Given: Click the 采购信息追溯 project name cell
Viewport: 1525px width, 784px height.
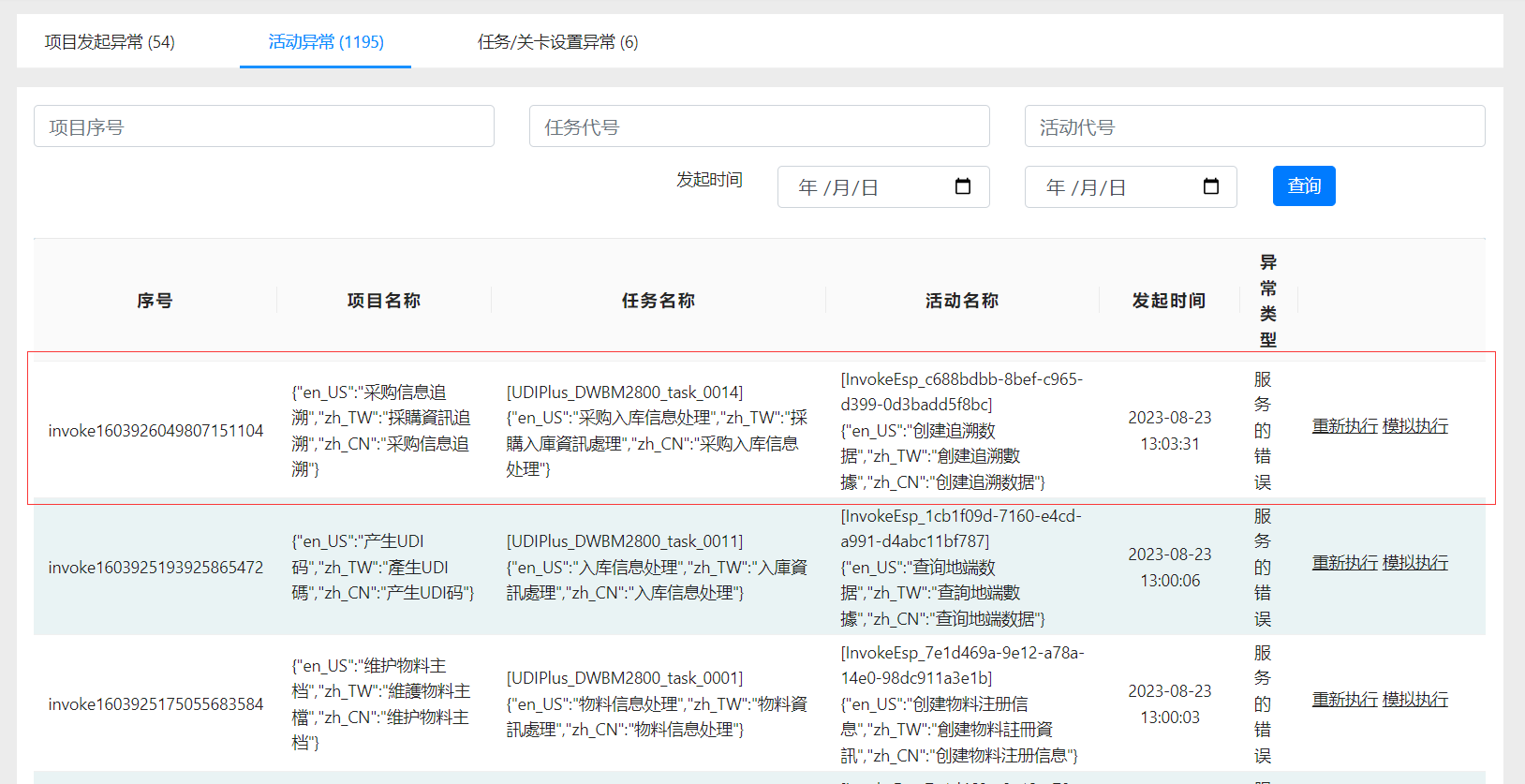Looking at the screenshot, I should click(381, 431).
